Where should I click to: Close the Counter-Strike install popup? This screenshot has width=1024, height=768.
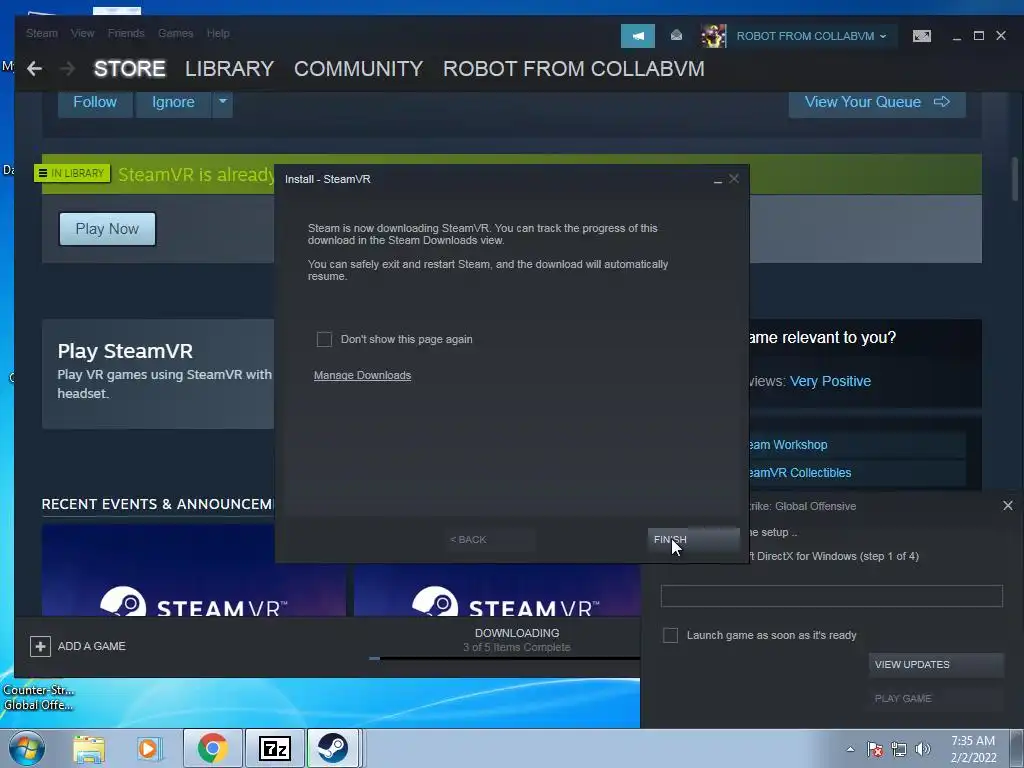(1008, 505)
